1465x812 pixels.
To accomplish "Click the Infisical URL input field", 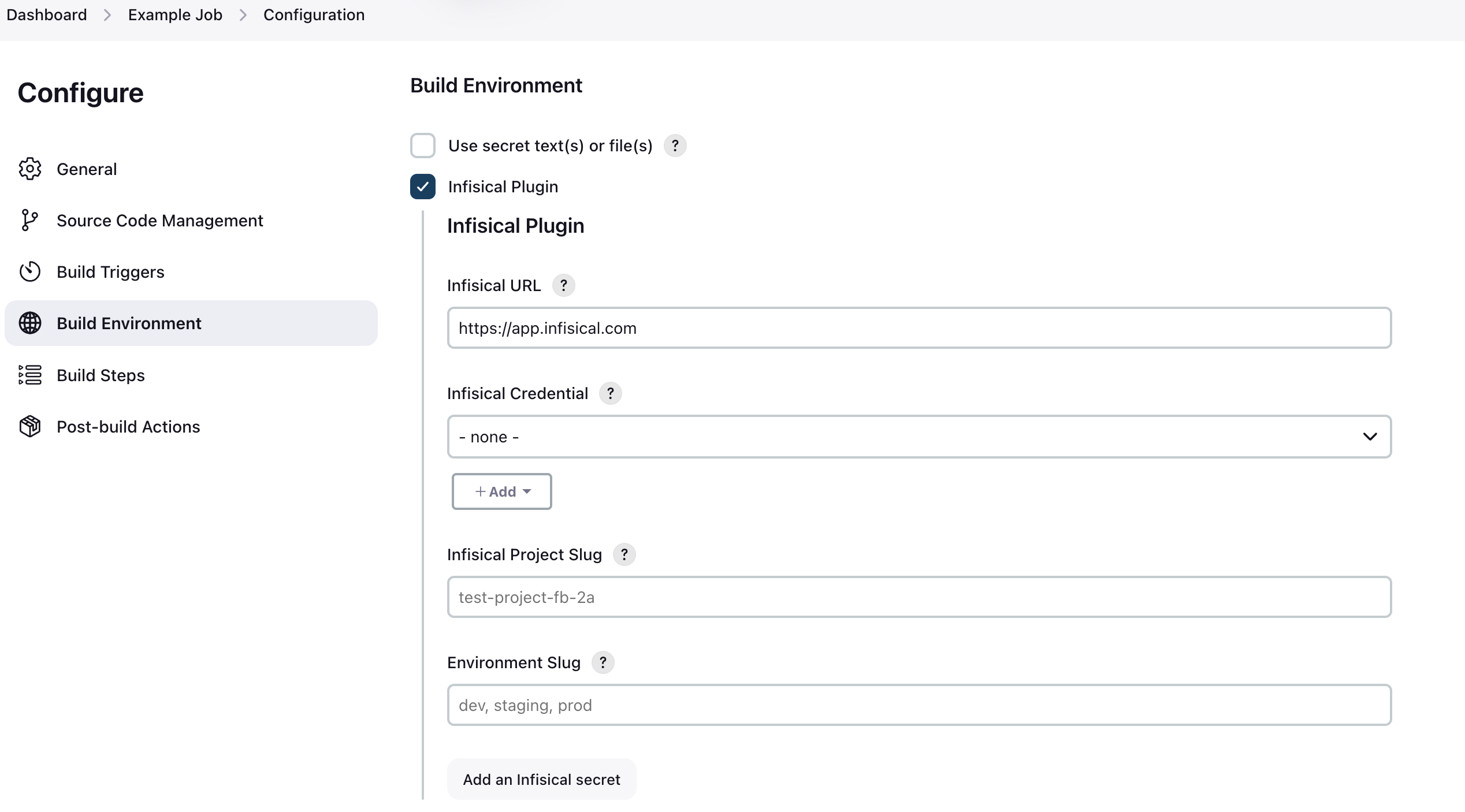I will tap(918, 328).
